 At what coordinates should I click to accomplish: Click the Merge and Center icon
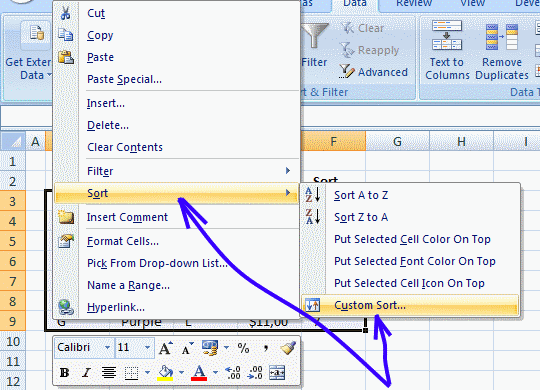point(277,372)
